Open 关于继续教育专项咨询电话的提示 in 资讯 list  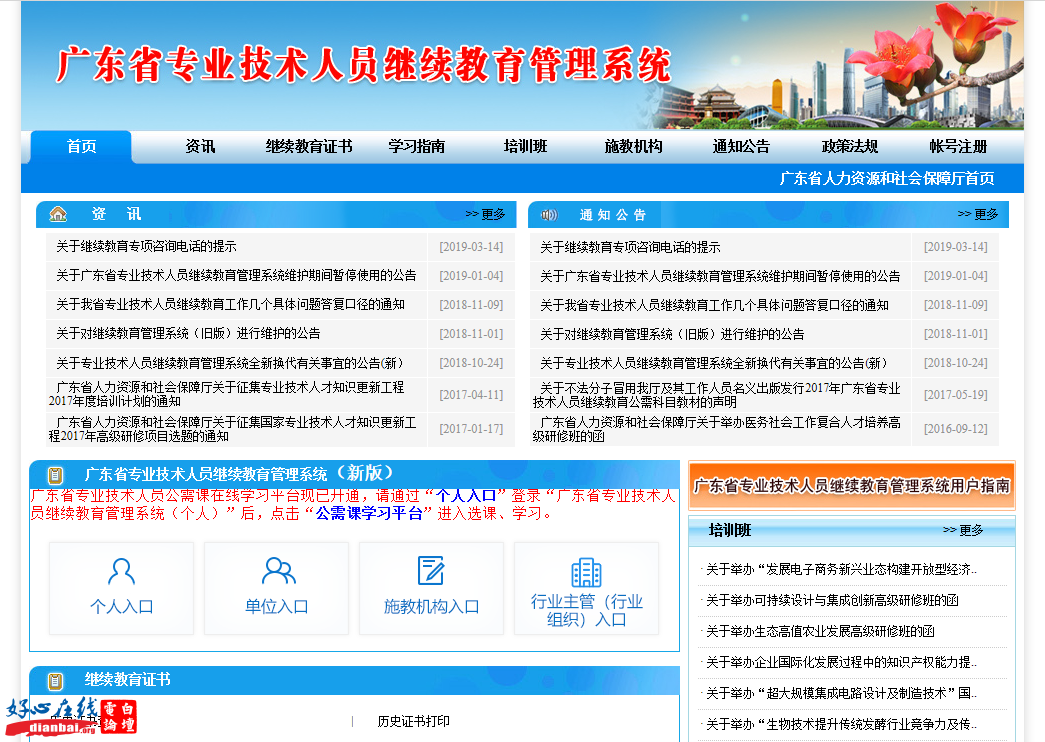point(146,247)
